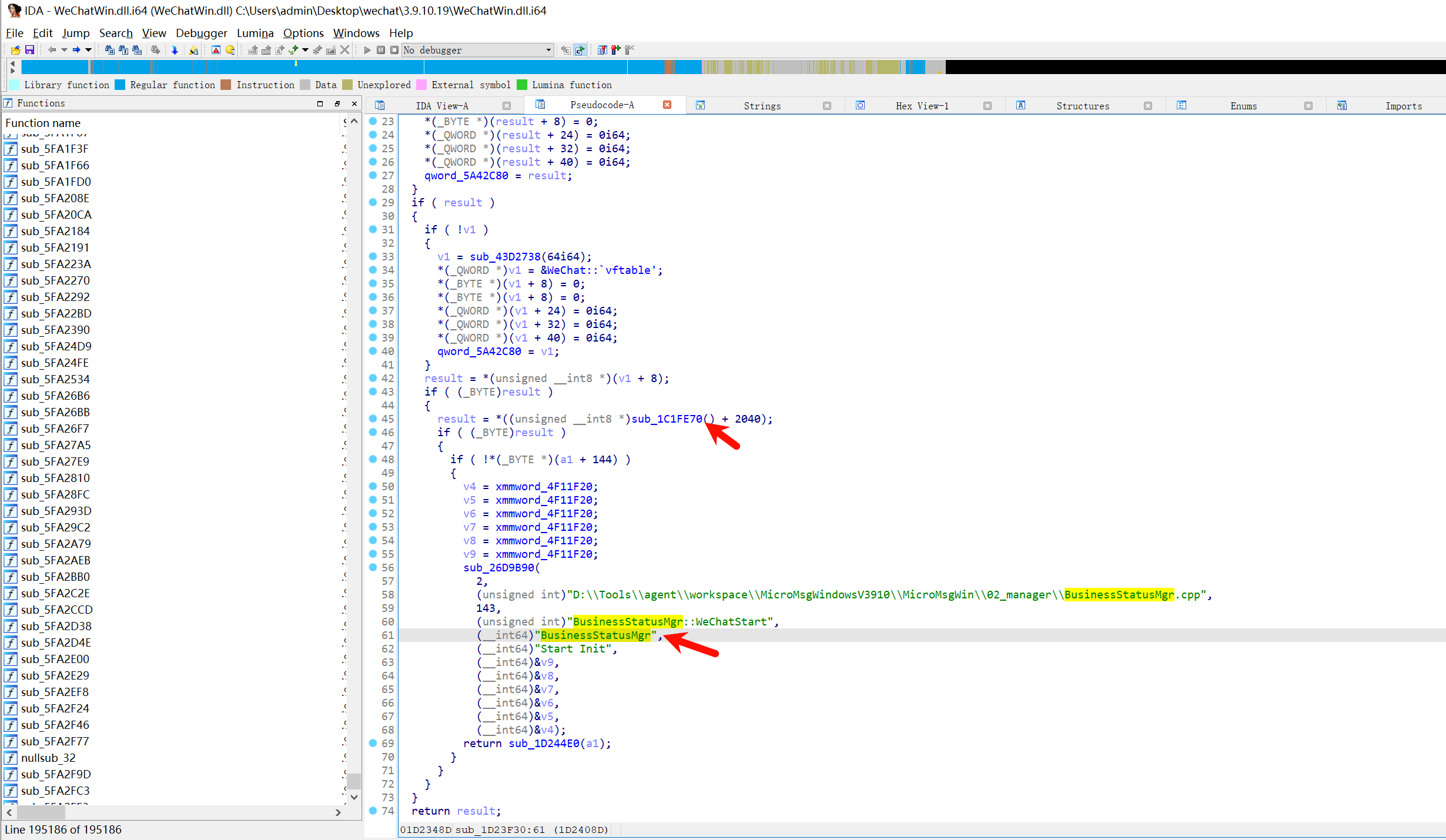Image resolution: width=1446 pixels, height=840 pixels.
Task: Click the Save database icon
Action: point(29,50)
